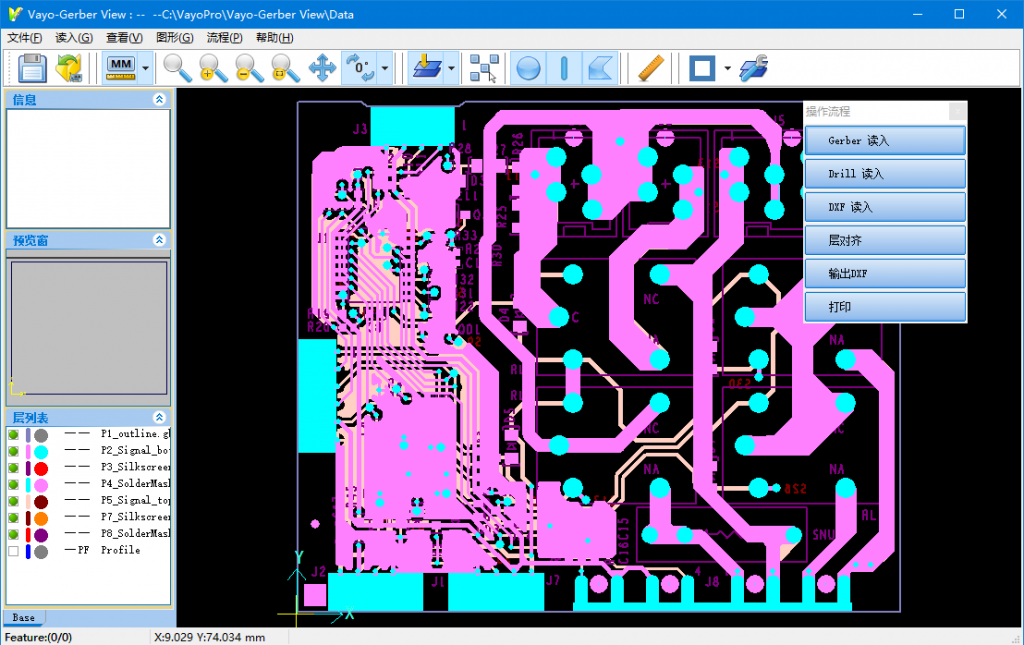1024x645 pixels.
Task: Click the zoom out magnifier icon
Action: click(x=249, y=68)
